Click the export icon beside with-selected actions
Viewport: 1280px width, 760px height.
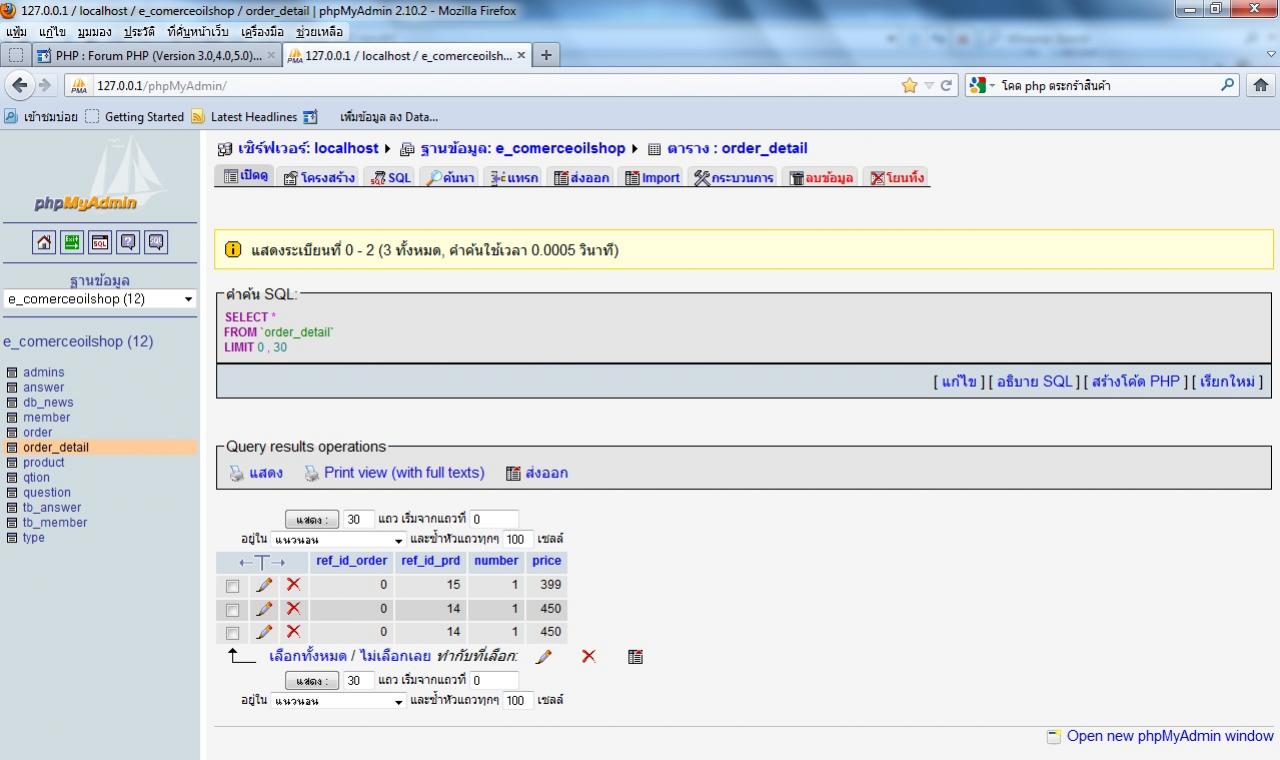tap(635, 657)
